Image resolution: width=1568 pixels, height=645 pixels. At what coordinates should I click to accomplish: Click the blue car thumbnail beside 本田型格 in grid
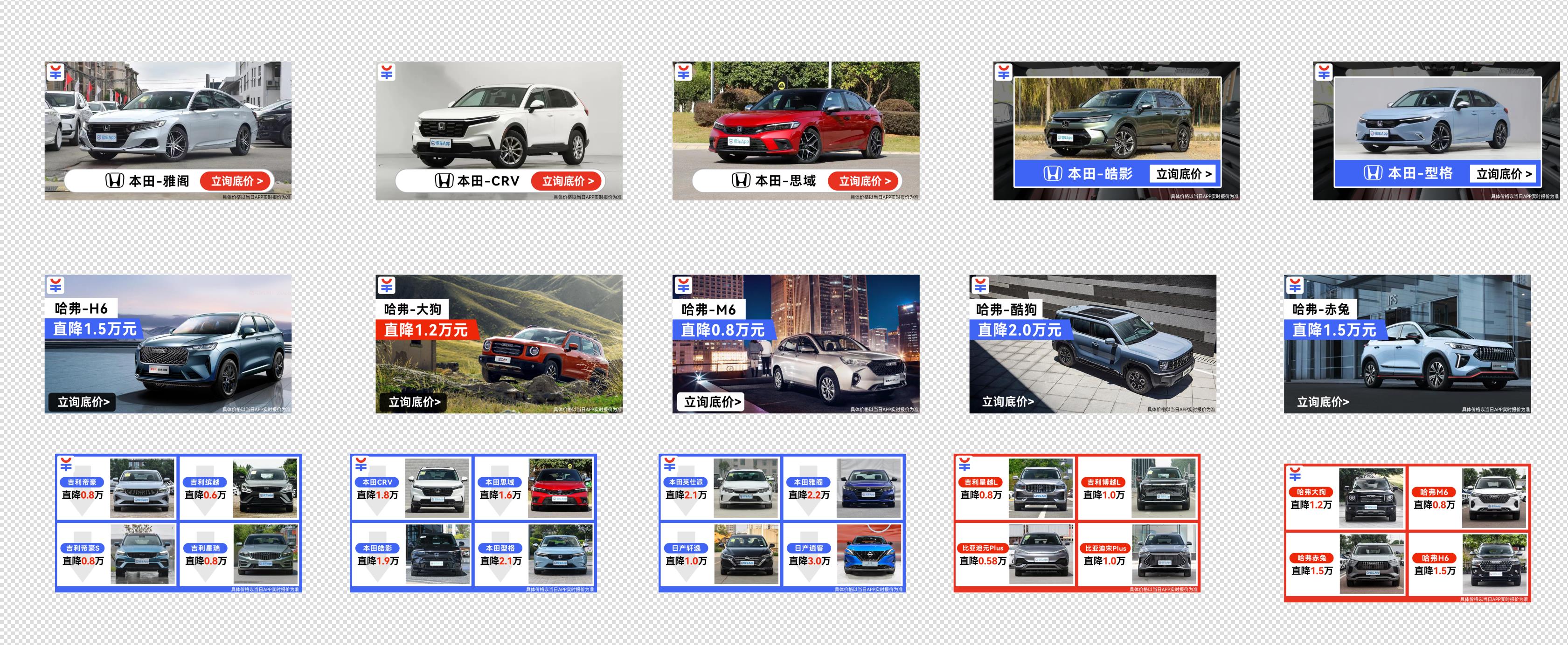(560, 554)
